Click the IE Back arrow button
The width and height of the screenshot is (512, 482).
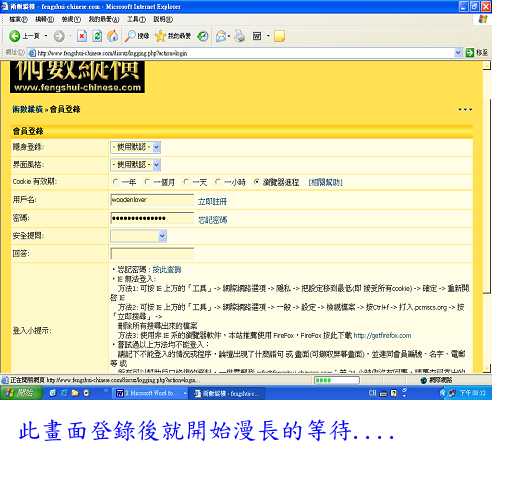pos(15,36)
